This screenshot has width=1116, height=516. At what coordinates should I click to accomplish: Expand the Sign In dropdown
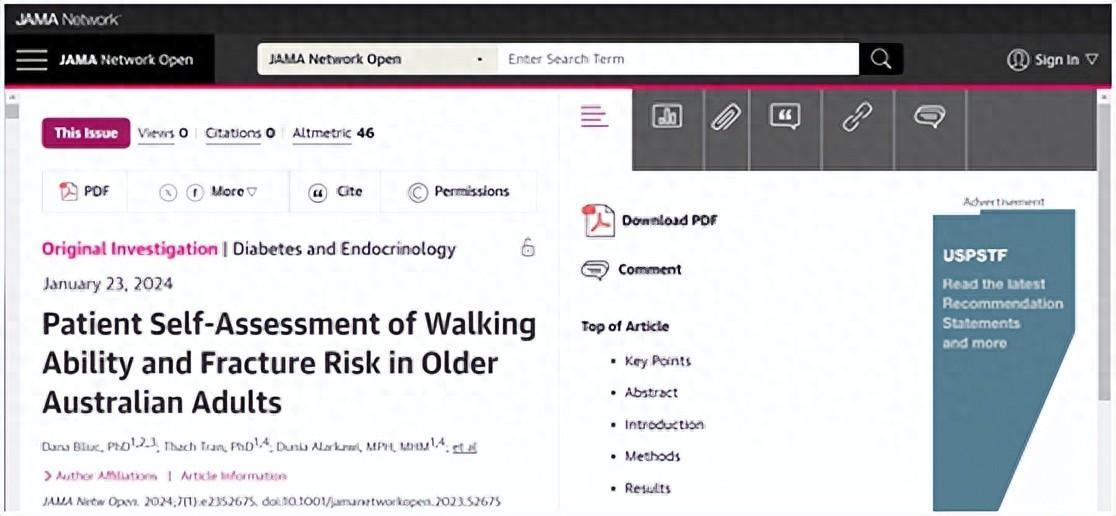coord(1052,60)
